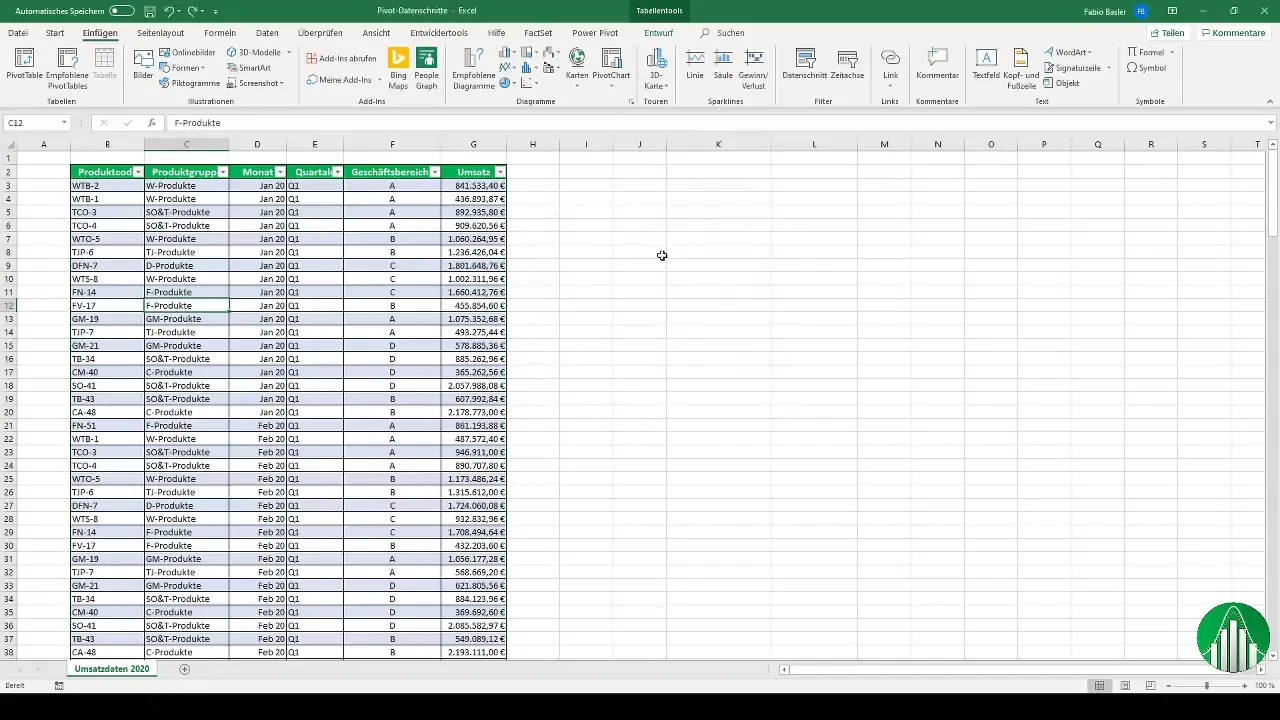Open the Quartal filter dropdown
The width and height of the screenshot is (1280, 720).
click(x=337, y=172)
